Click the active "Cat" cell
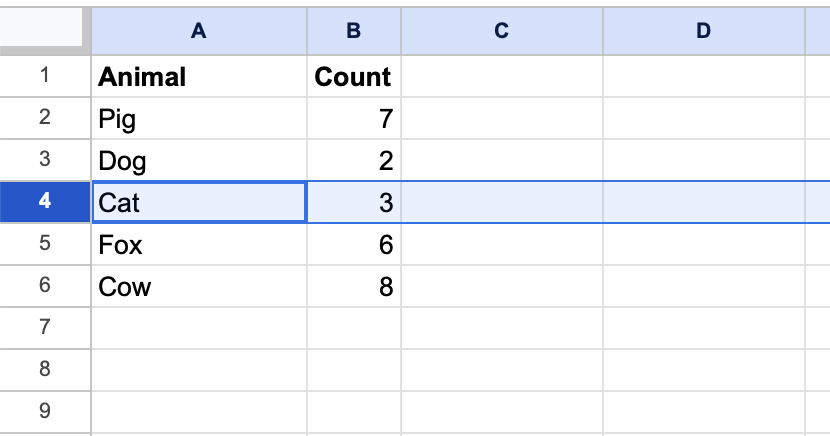 tap(198, 203)
